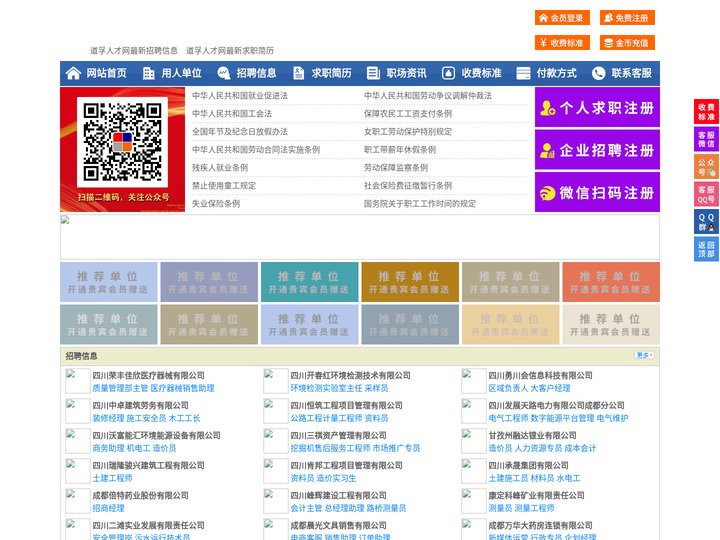Open 保障农民工工资支付条例 article

click(x=408, y=113)
